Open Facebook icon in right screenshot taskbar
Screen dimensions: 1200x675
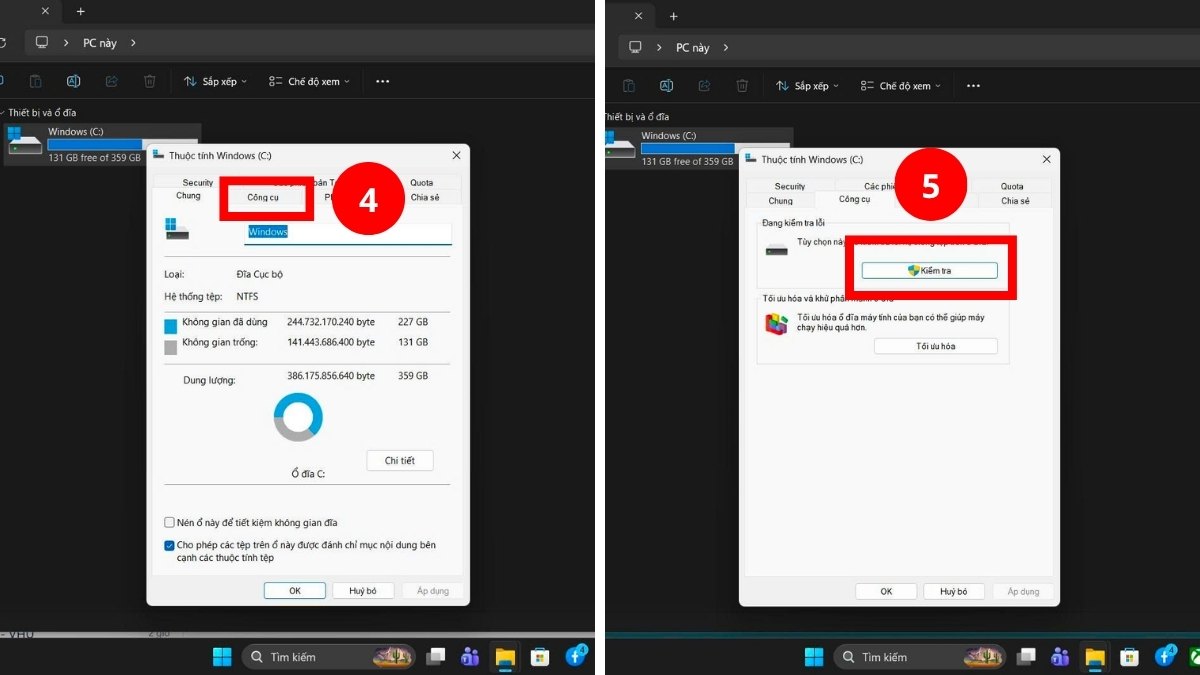pyautogui.click(x=1166, y=656)
